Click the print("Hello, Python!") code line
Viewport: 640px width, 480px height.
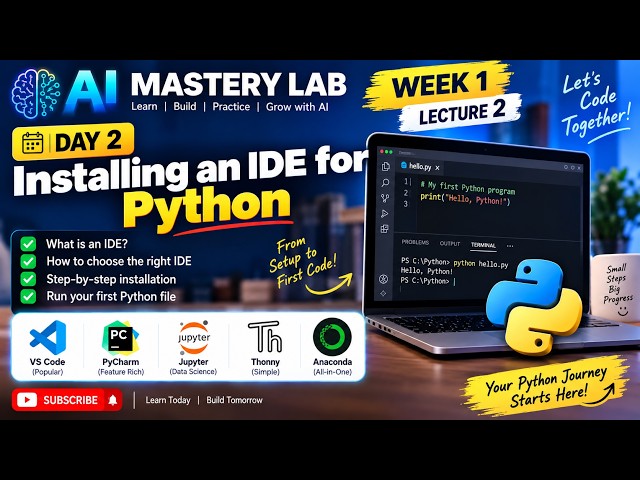(465, 199)
